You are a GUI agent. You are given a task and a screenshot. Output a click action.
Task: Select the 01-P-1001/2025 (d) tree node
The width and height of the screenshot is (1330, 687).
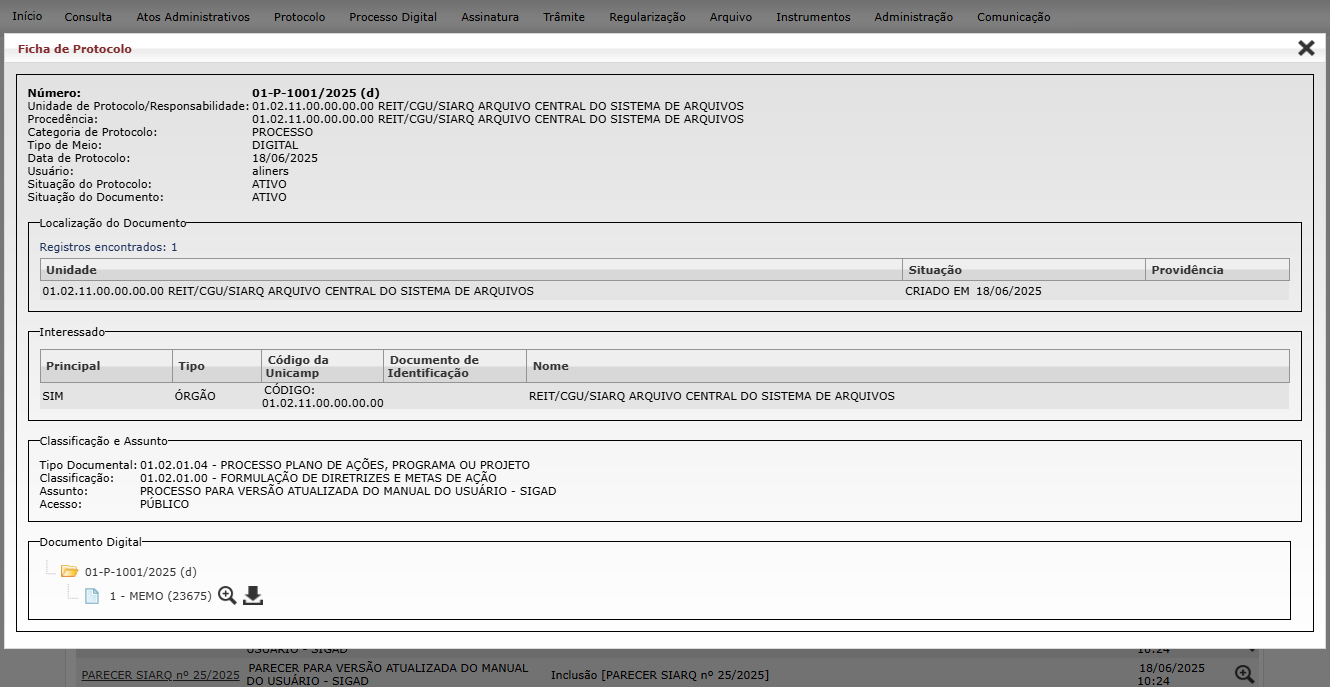tap(140, 572)
